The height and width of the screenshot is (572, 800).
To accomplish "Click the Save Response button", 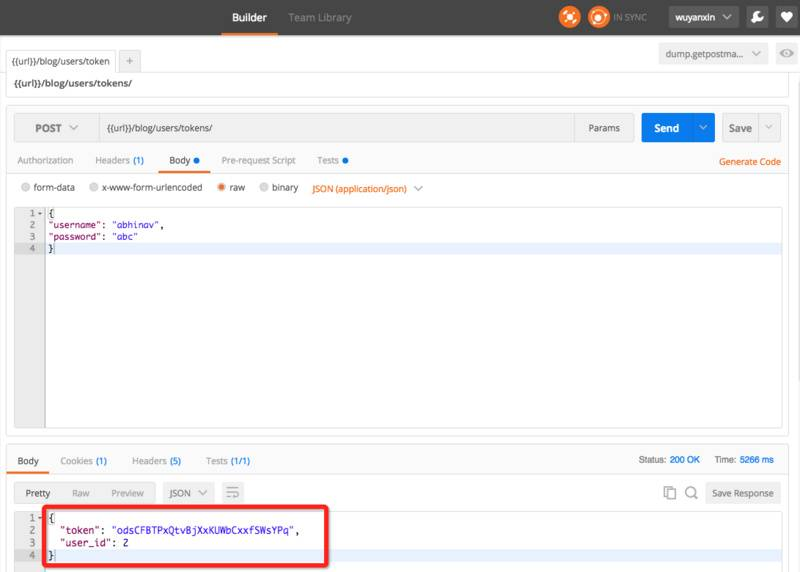I will coord(743,493).
